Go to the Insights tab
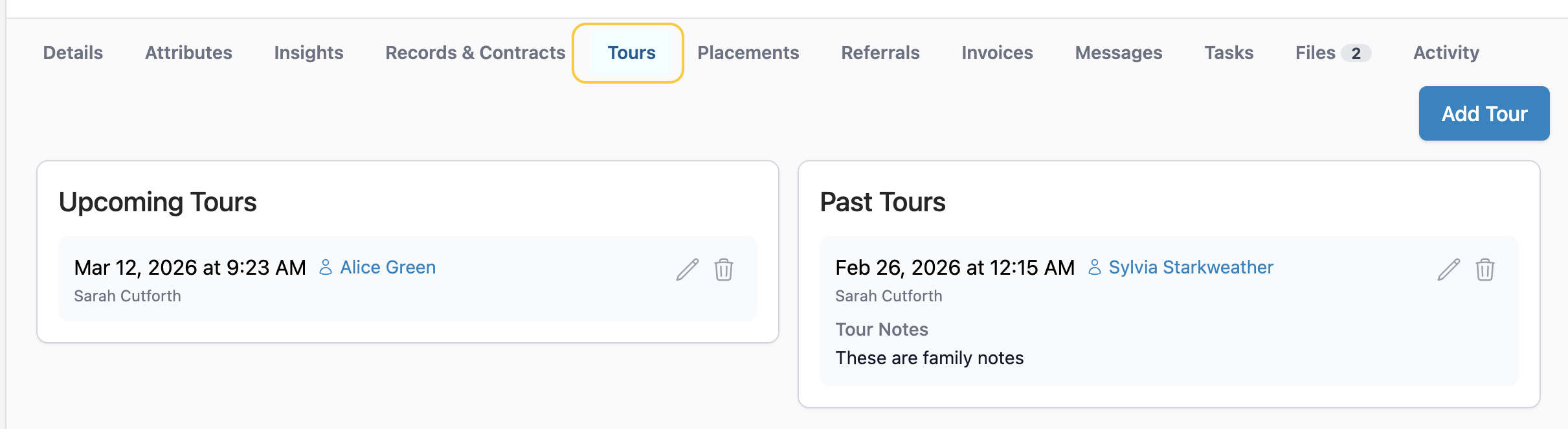Screen dimensions: 1568x429 click(308, 53)
